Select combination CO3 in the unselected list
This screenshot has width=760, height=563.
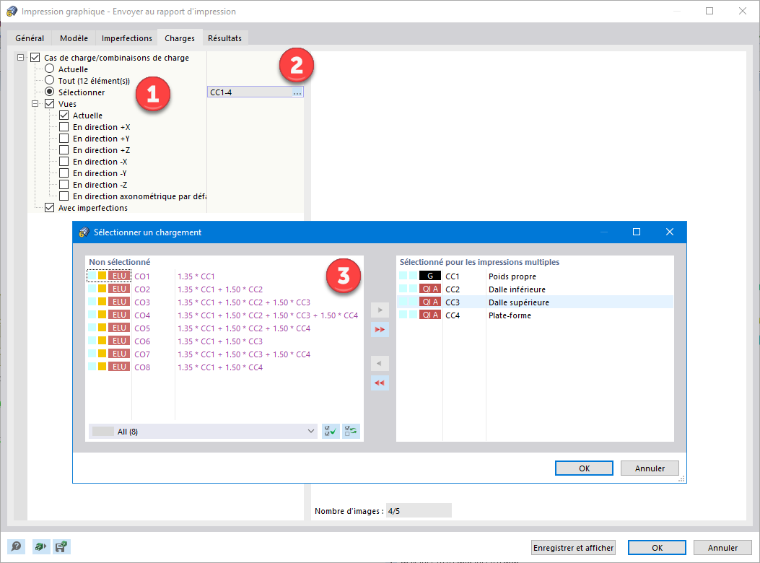pyautogui.click(x=224, y=302)
